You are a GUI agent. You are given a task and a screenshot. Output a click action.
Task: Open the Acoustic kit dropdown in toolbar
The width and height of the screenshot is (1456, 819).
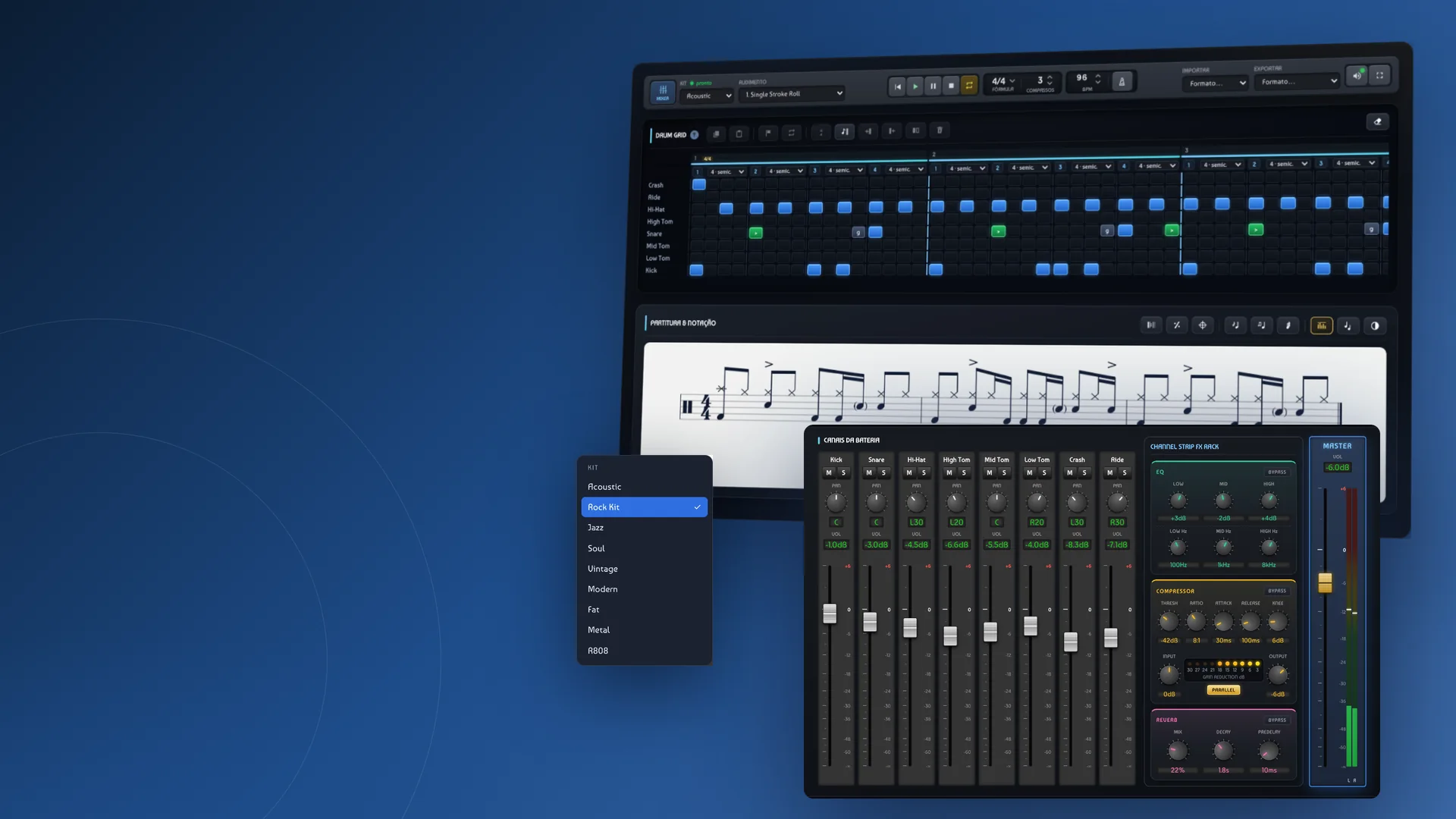tap(708, 96)
